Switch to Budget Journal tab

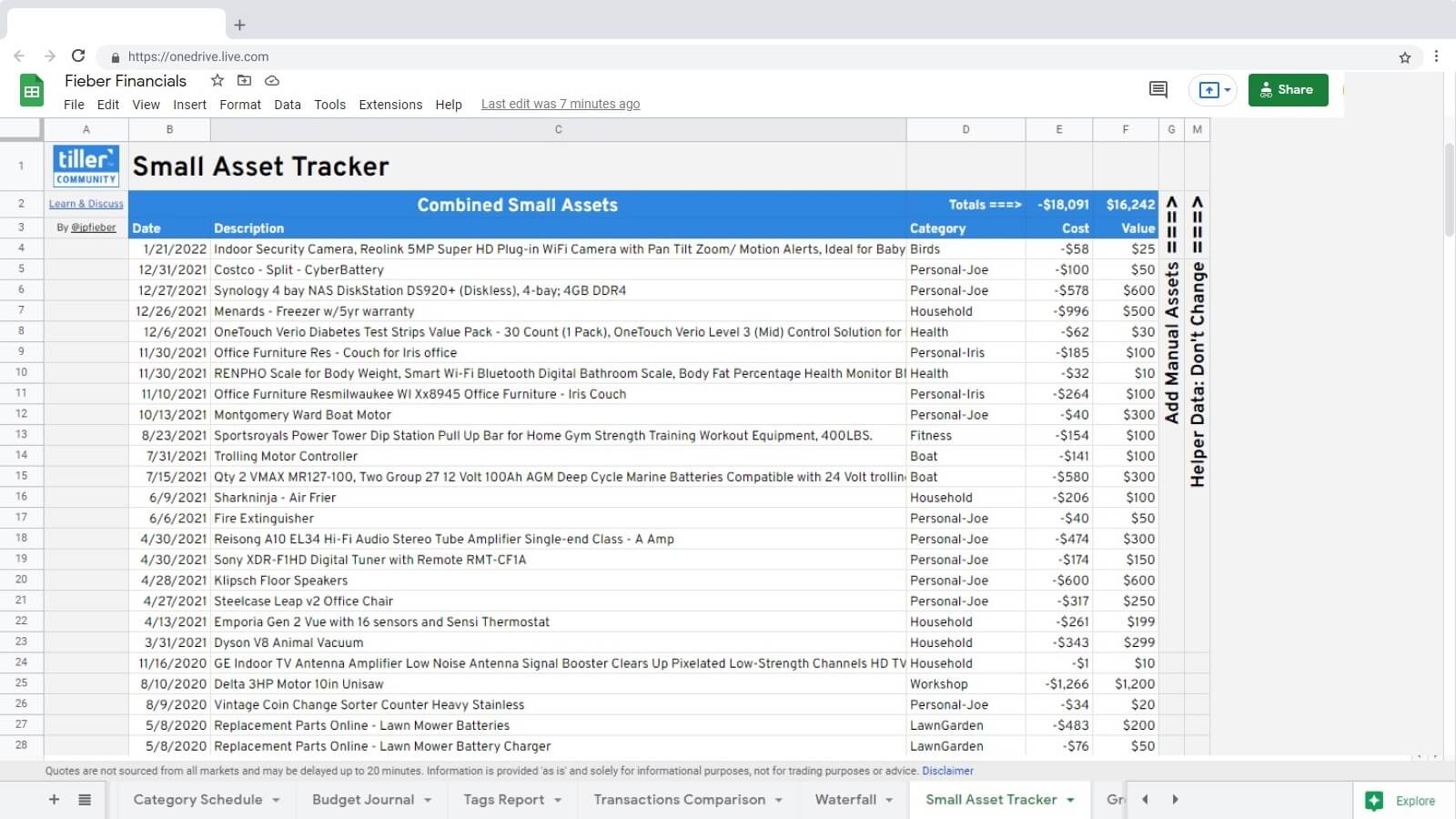coord(363,799)
